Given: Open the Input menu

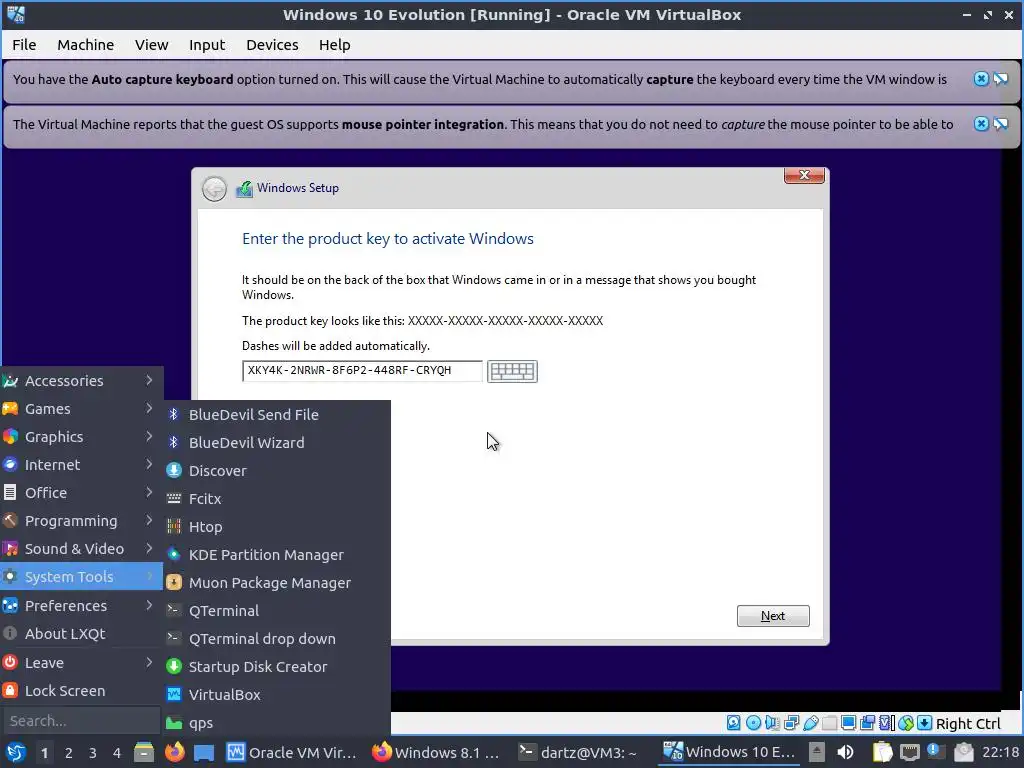Looking at the screenshot, I should pos(207,44).
